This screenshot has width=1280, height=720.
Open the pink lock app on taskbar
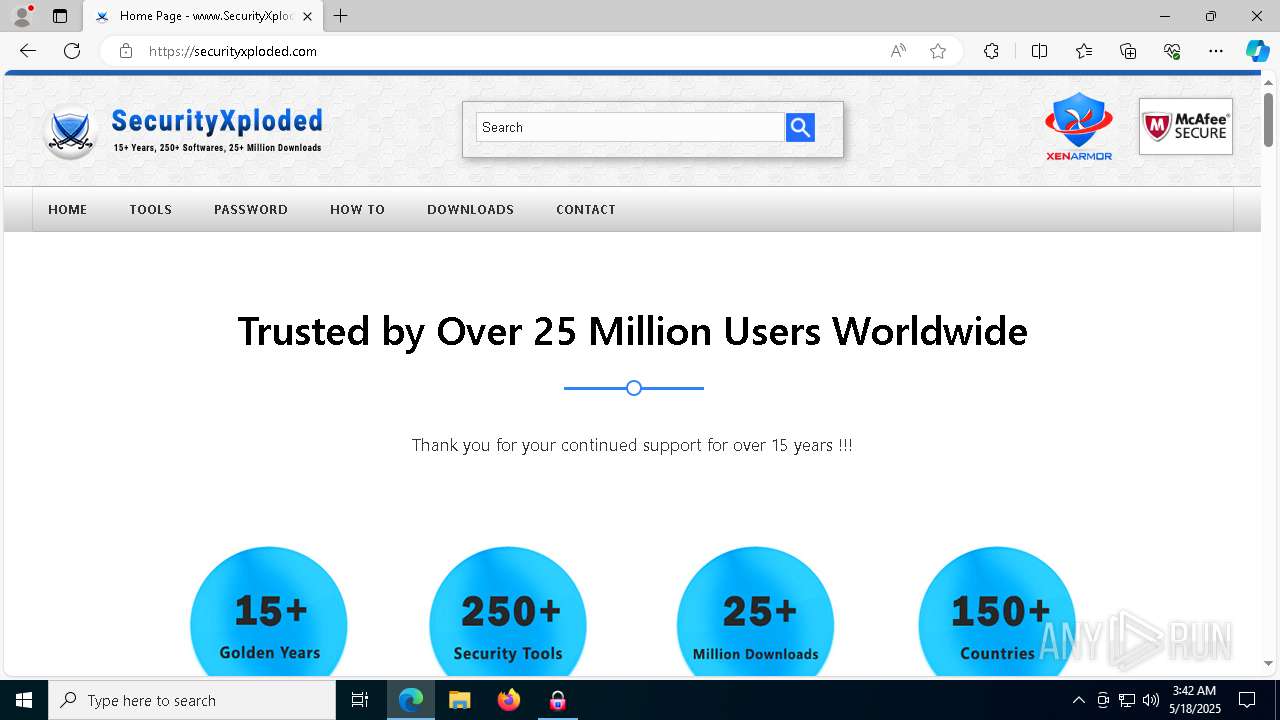tap(557, 700)
